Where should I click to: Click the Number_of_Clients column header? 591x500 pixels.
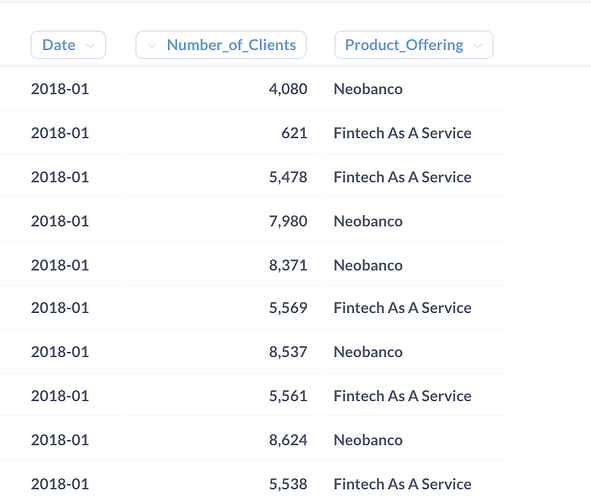(221, 45)
